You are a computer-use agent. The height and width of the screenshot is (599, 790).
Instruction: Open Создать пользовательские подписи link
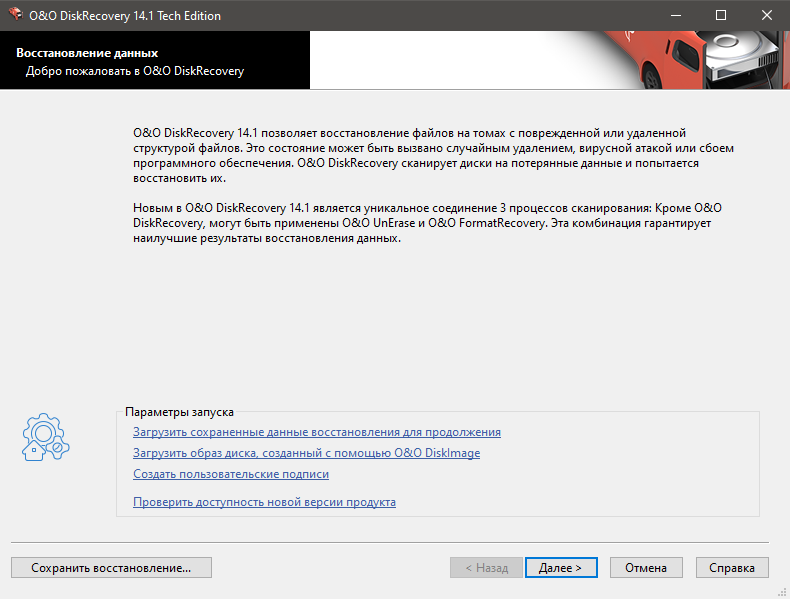coord(231,474)
